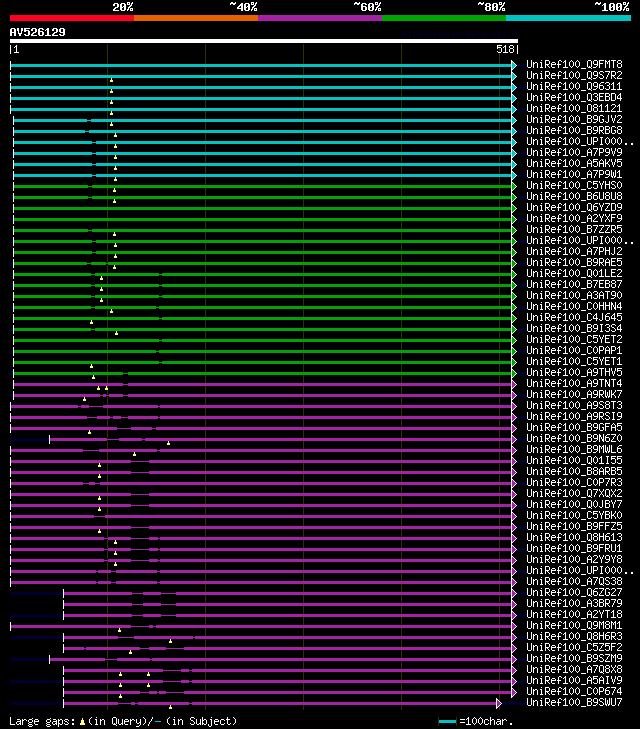Select label UniRef100_B9SZM9
The image size is (640, 729).
[574, 658]
